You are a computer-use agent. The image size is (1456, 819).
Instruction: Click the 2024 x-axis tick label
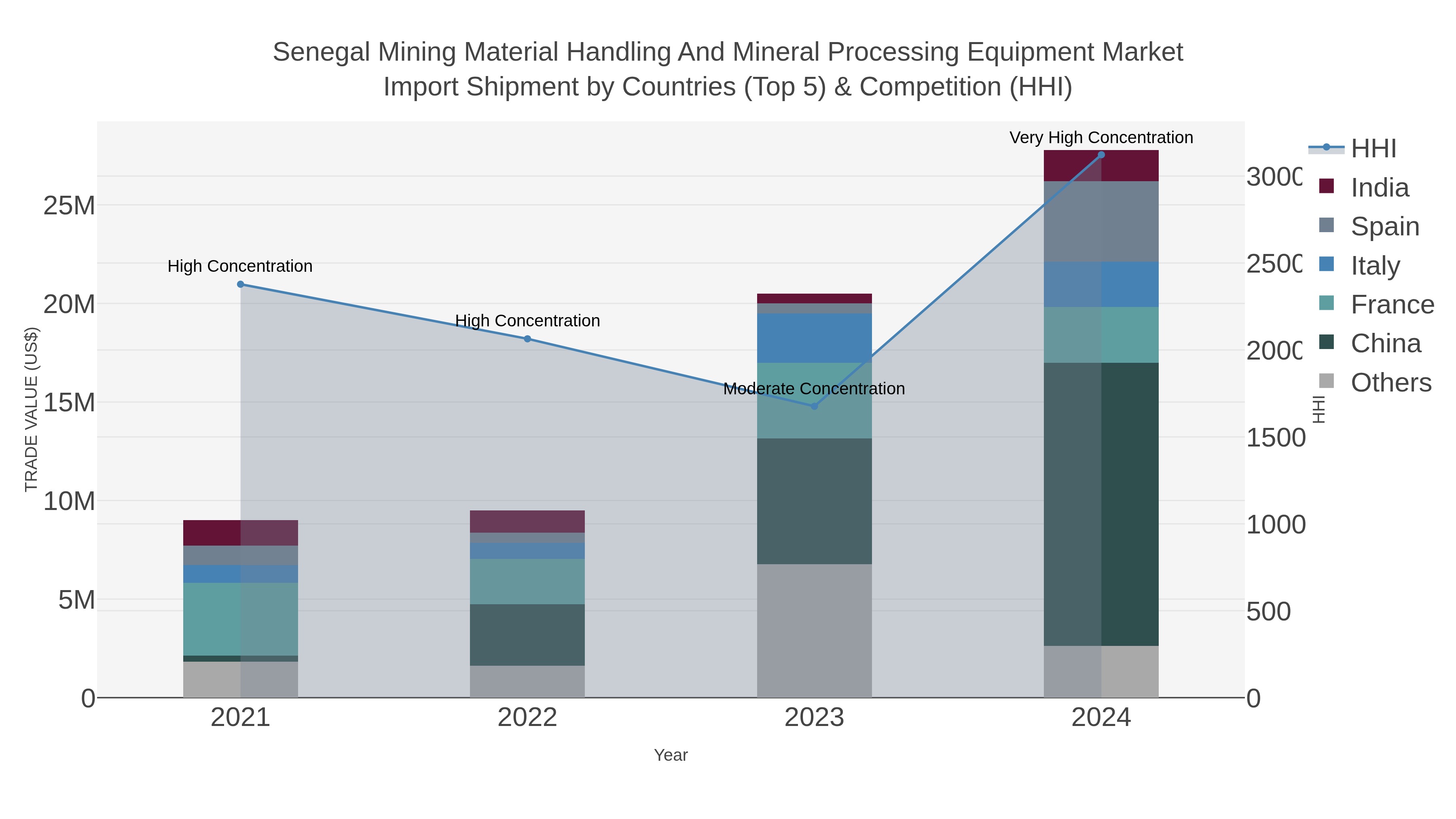(x=1101, y=718)
